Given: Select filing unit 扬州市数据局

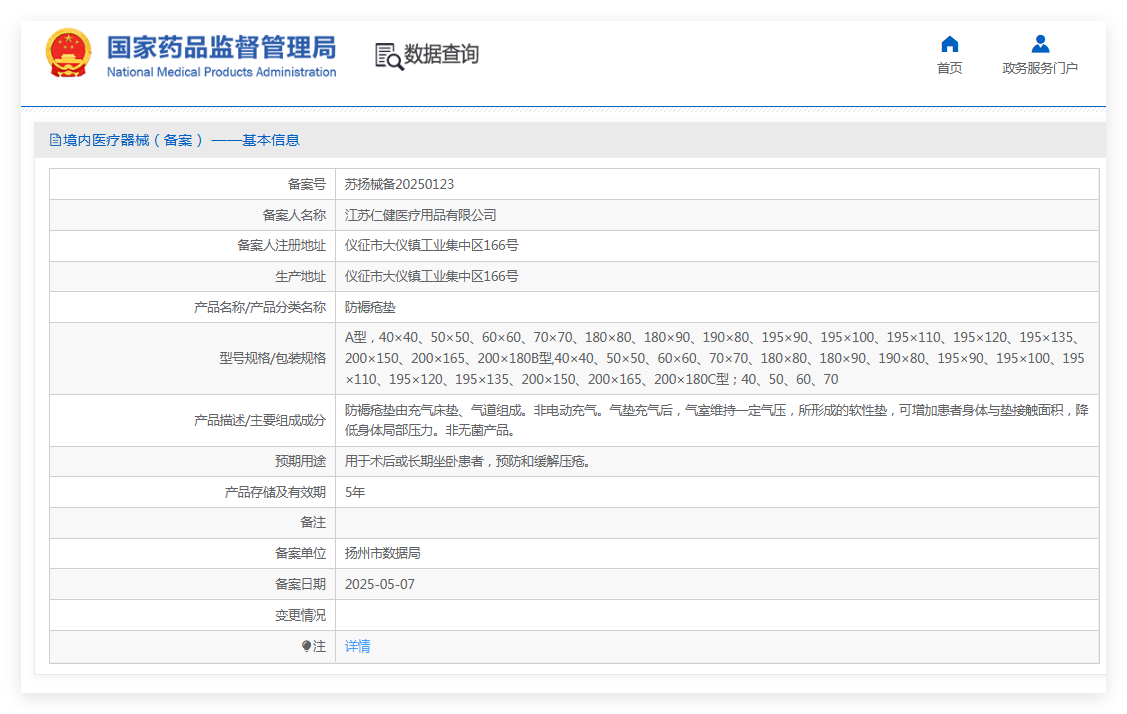Looking at the screenshot, I should coord(382,553).
